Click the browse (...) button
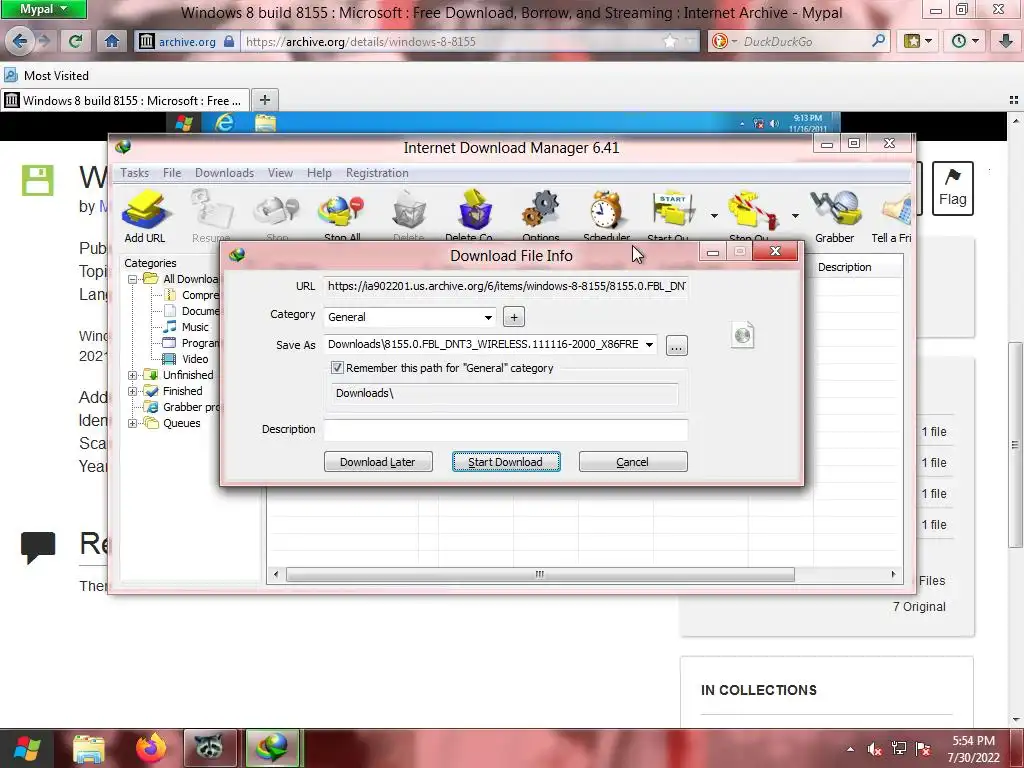This screenshot has height=768, width=1024. 677,345
